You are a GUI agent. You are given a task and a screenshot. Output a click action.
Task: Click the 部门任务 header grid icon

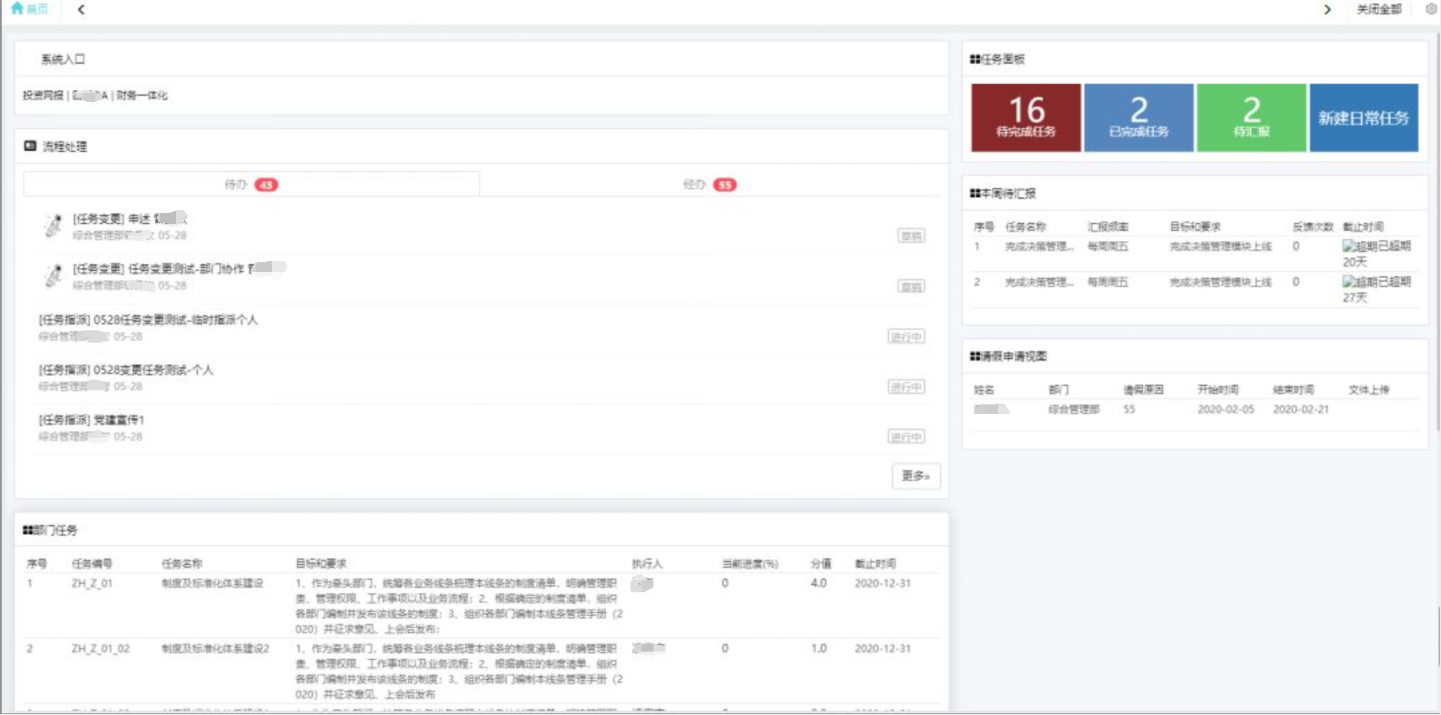[28, 530]
